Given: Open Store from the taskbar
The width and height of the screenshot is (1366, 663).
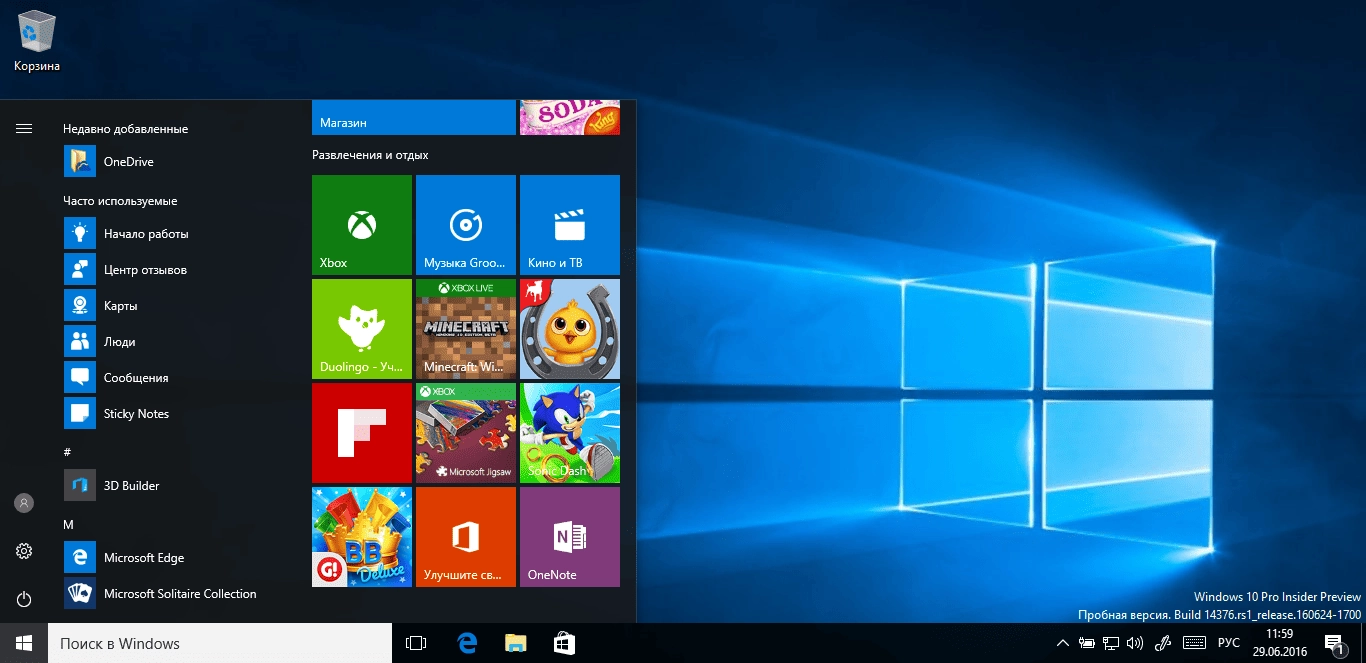Looking at the screenshot, I should tap(564, 643).
